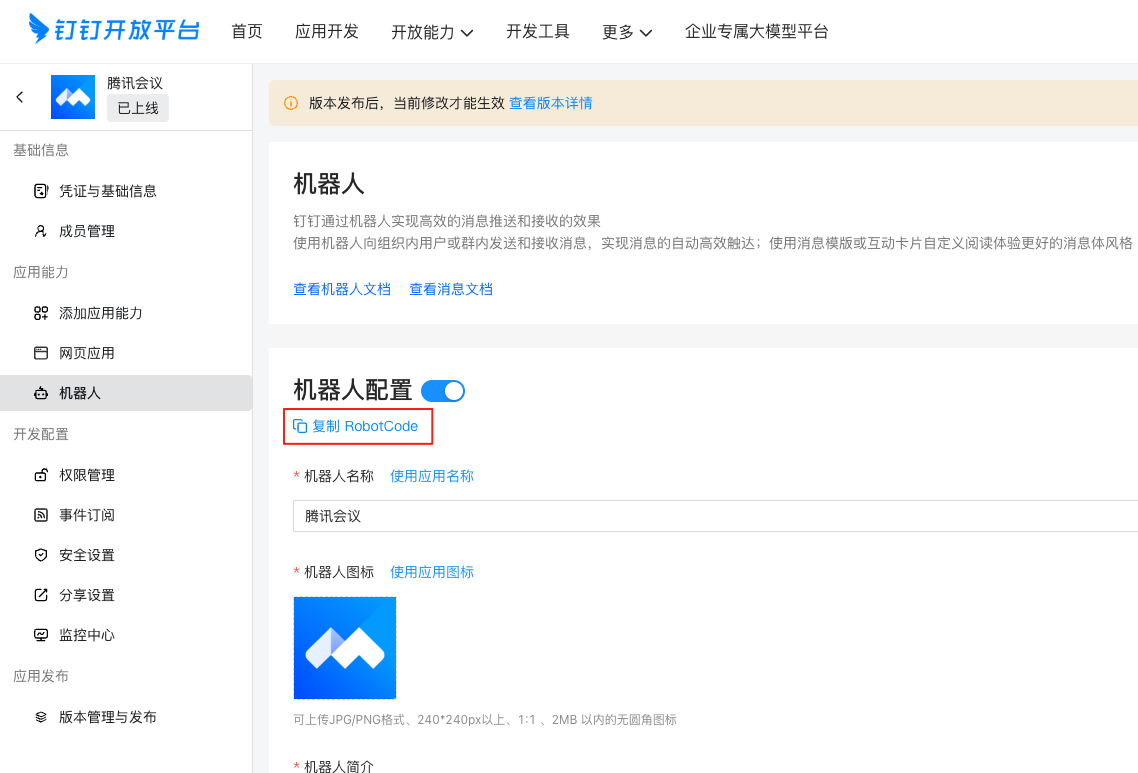Open the 查看消息文档 link

tap(451, 289)
